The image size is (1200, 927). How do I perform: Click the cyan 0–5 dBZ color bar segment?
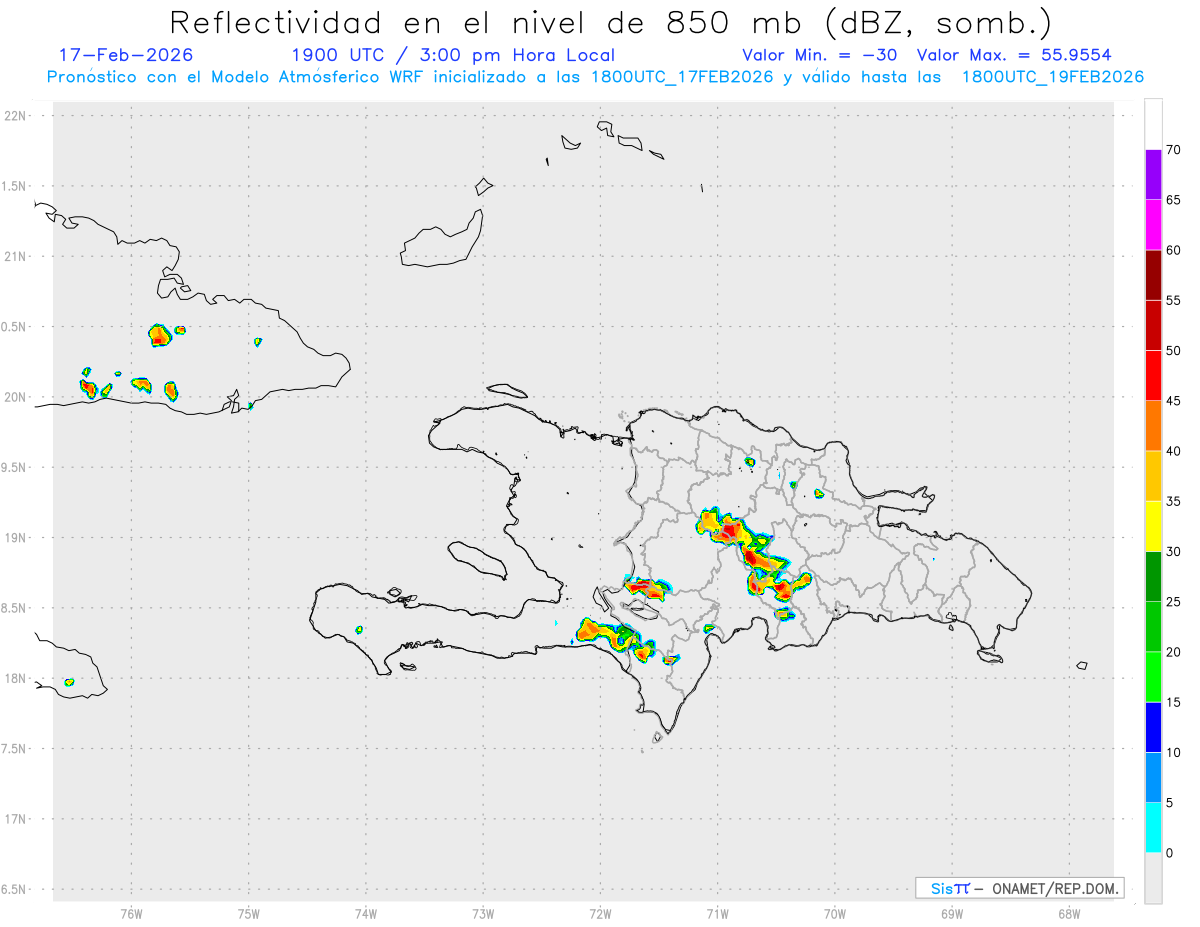point(1153,828)
